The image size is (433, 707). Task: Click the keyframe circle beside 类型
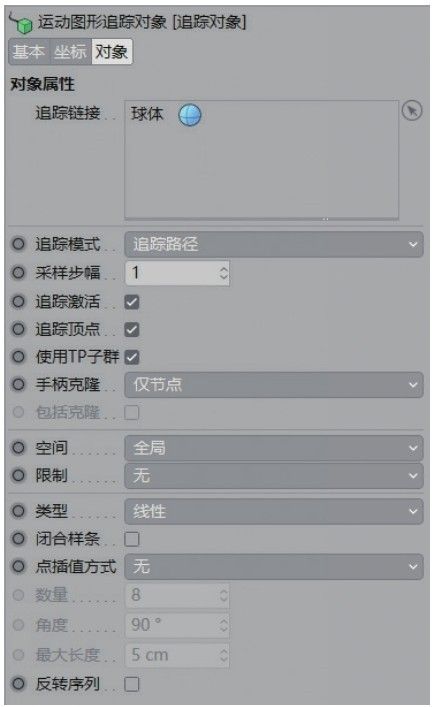[x=18, y=511]
